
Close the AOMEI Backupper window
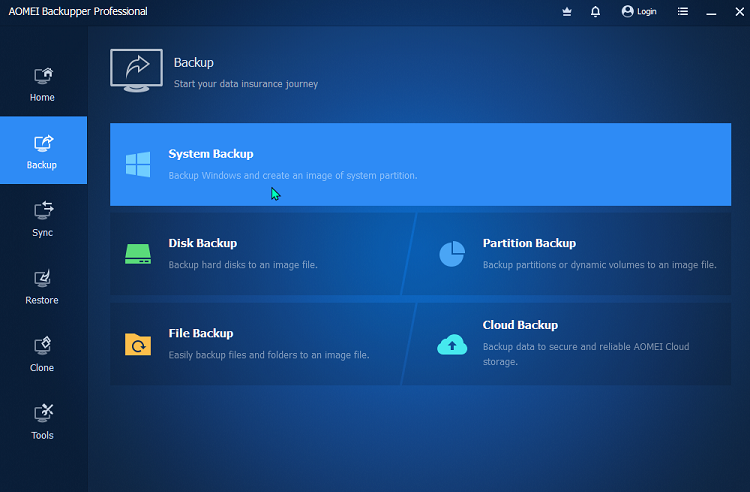tap(739, 11)
